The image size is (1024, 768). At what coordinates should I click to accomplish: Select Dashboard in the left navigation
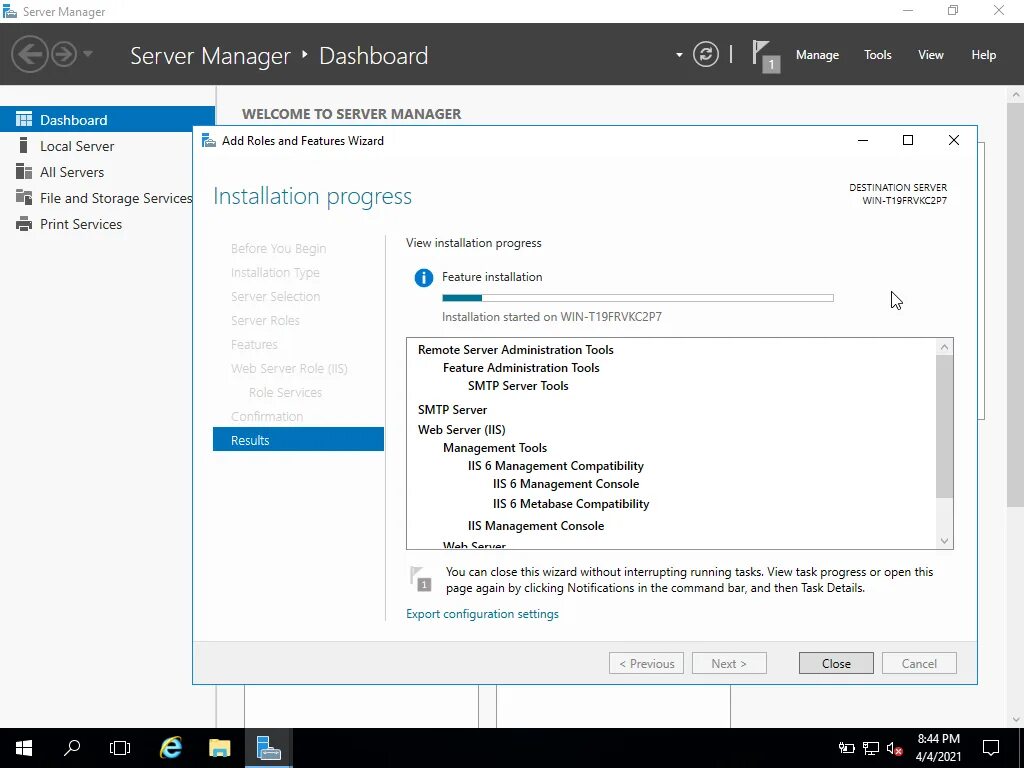pyautogui.click(x=107, y=120)
